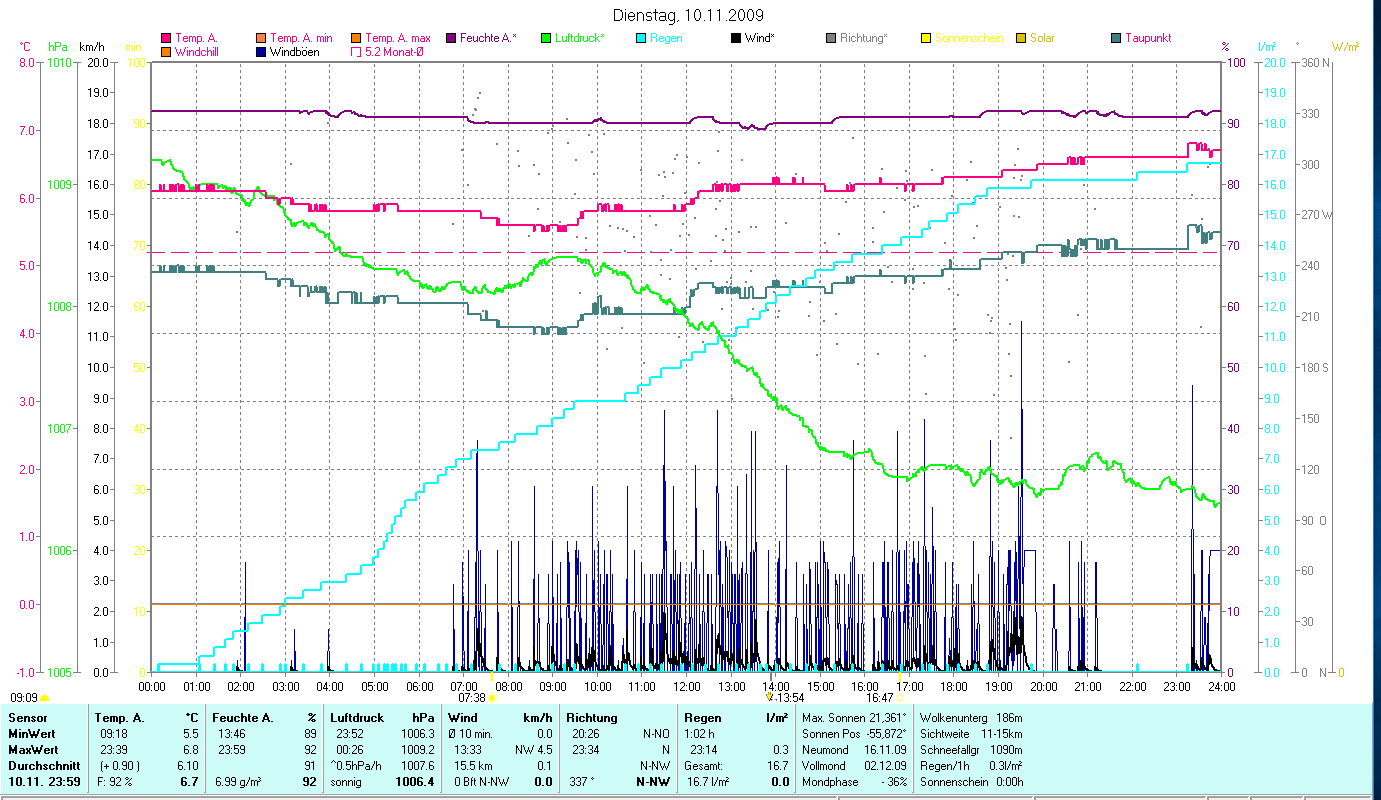This screenshot has width=1381, height=800.
Task: Select the chart title 'Dienstag, 10.11.2009'
Action: pyautogui.click(x=687, y=15)
